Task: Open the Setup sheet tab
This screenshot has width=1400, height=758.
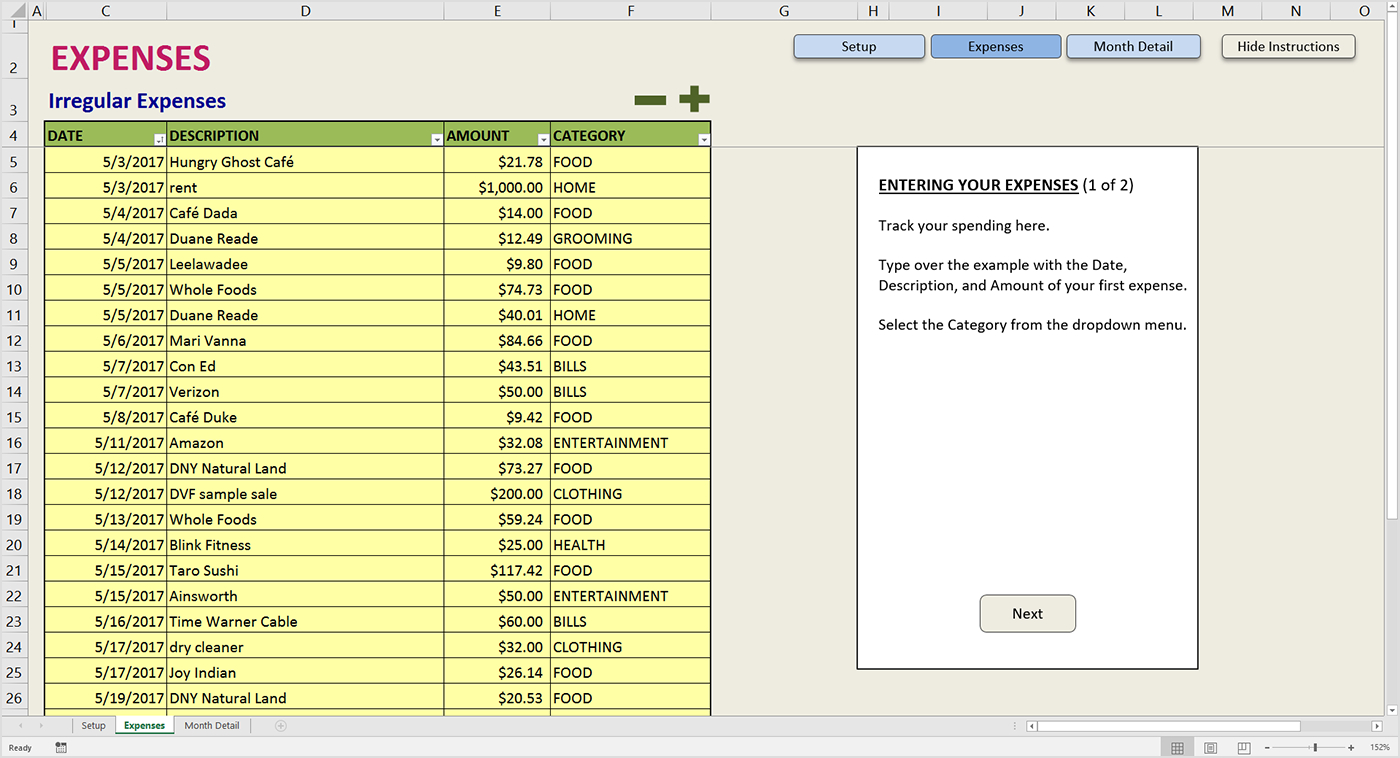Action: (x=93, y=726)
